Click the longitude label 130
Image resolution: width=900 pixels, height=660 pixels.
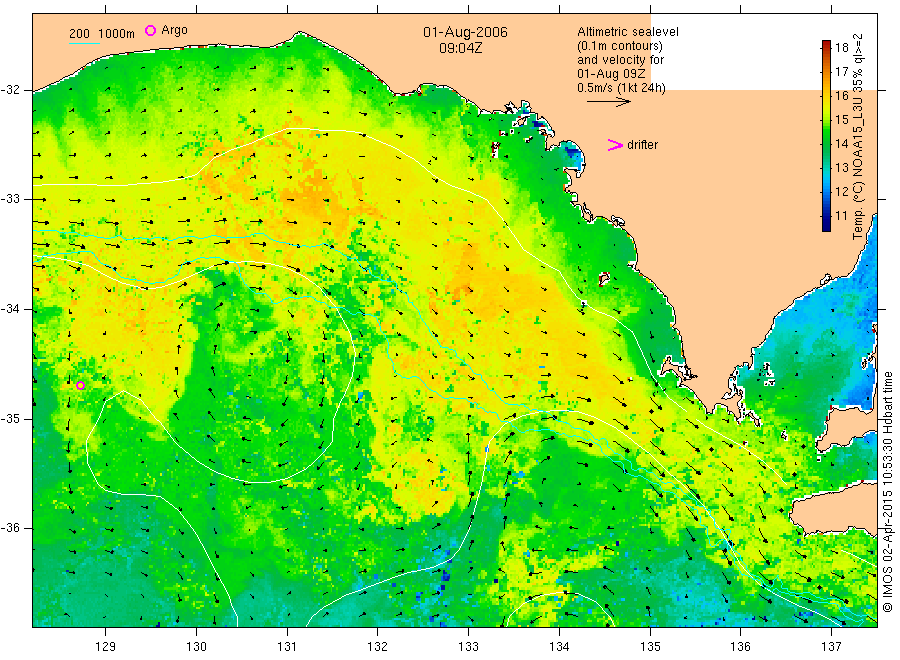(x=196, y=647)
